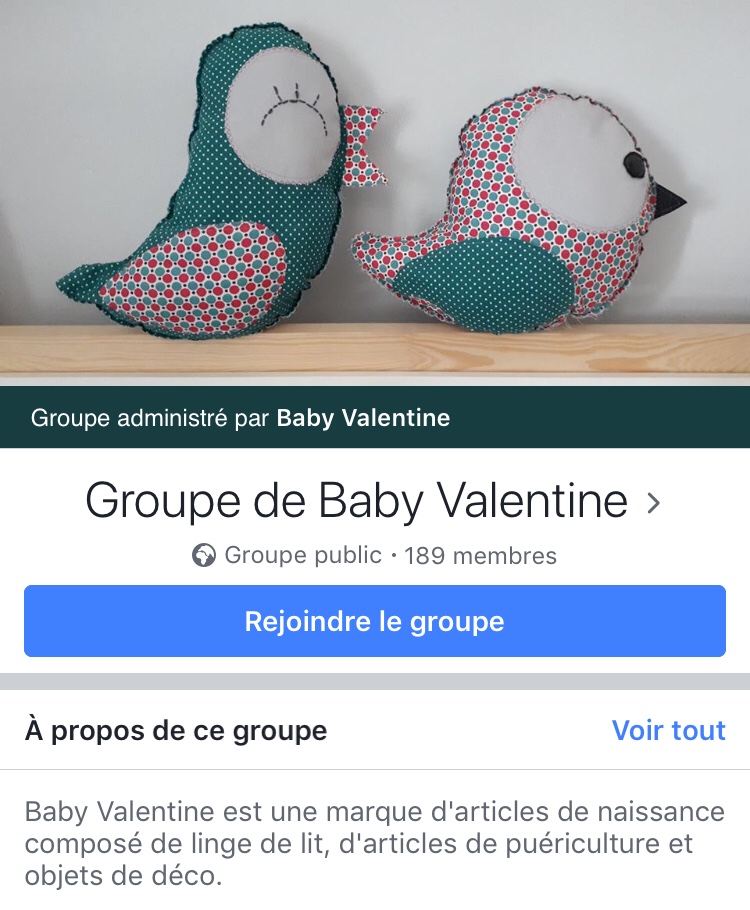Open the Voir tout link
750x910 pixels.
point(669,730)
